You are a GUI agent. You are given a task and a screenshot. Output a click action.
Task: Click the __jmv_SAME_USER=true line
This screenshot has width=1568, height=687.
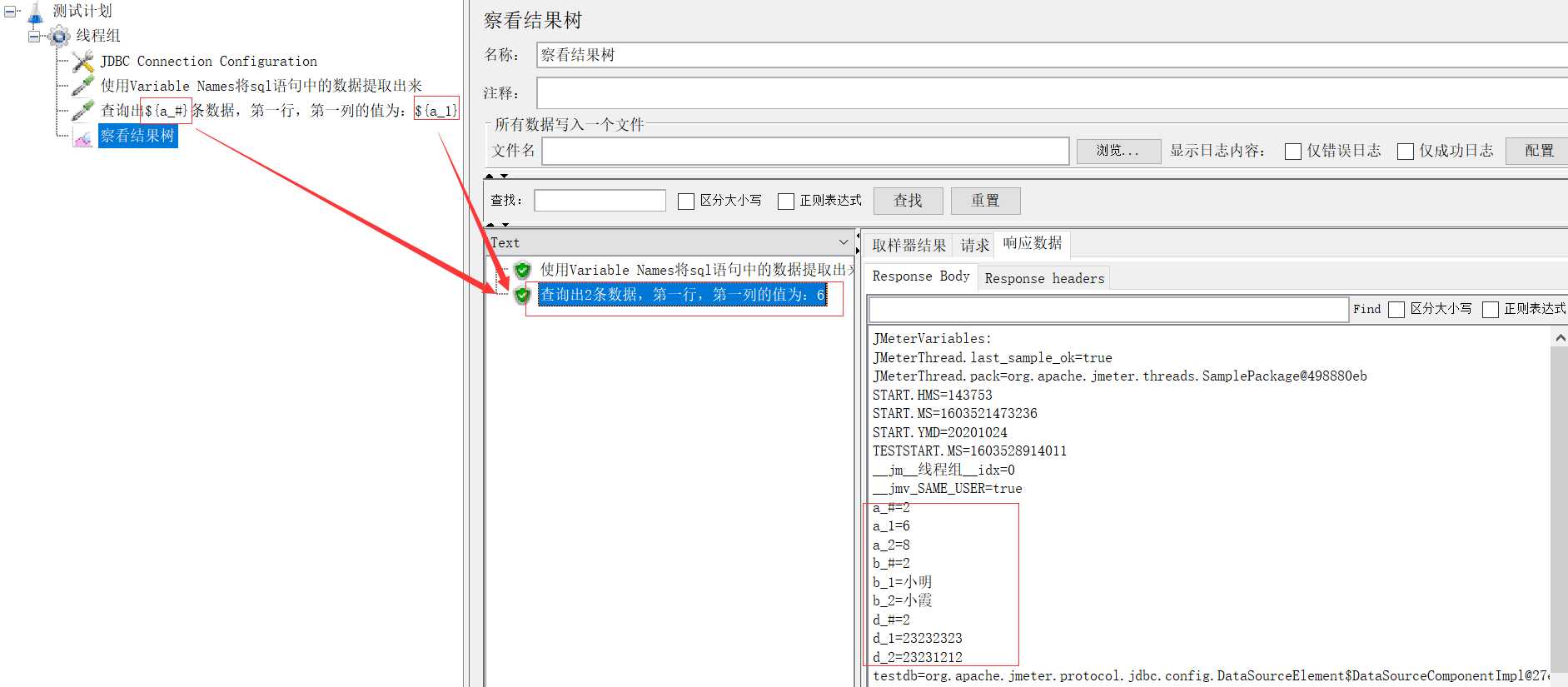(947, 488)
